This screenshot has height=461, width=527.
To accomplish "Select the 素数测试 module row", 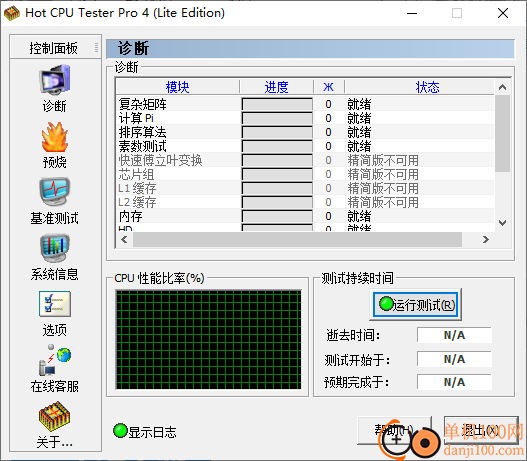I will [x=305, y=146].
